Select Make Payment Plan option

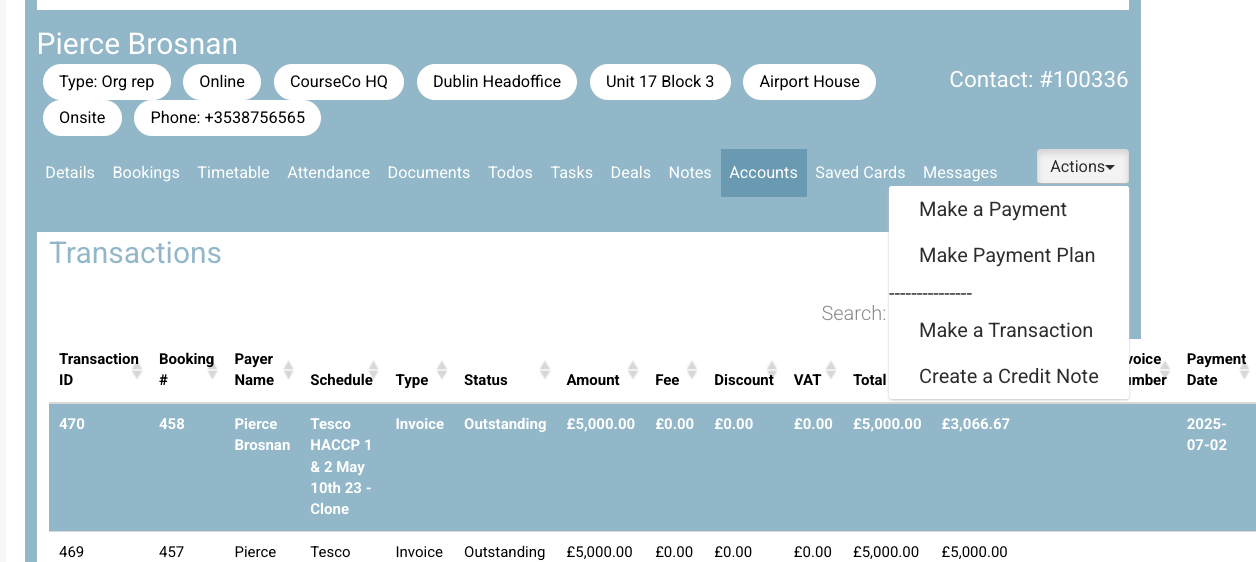[1007, 256]
